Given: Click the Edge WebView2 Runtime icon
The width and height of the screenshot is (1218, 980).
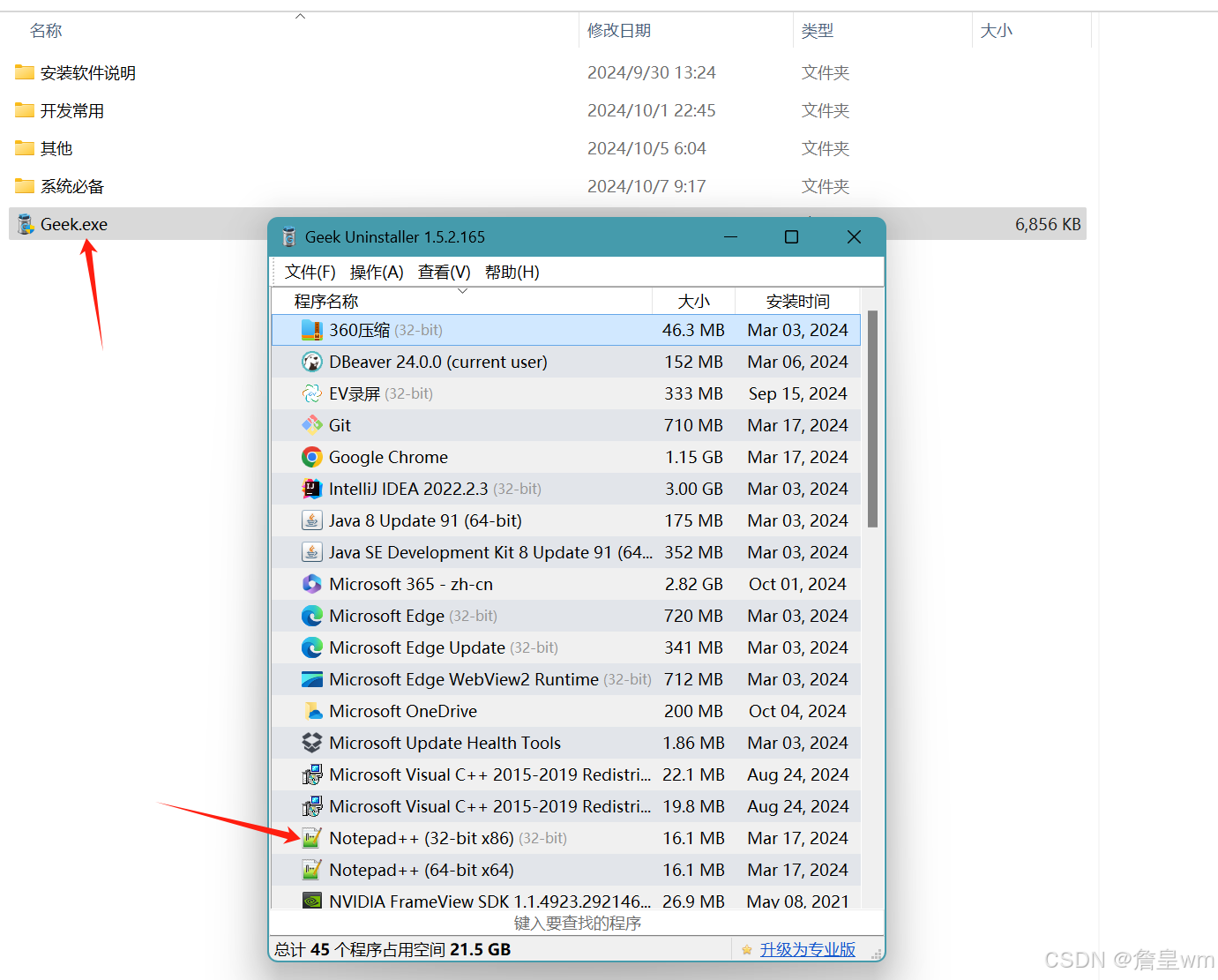Looking at the screenshot, I should pyautogui.click(x=312, y=679).
